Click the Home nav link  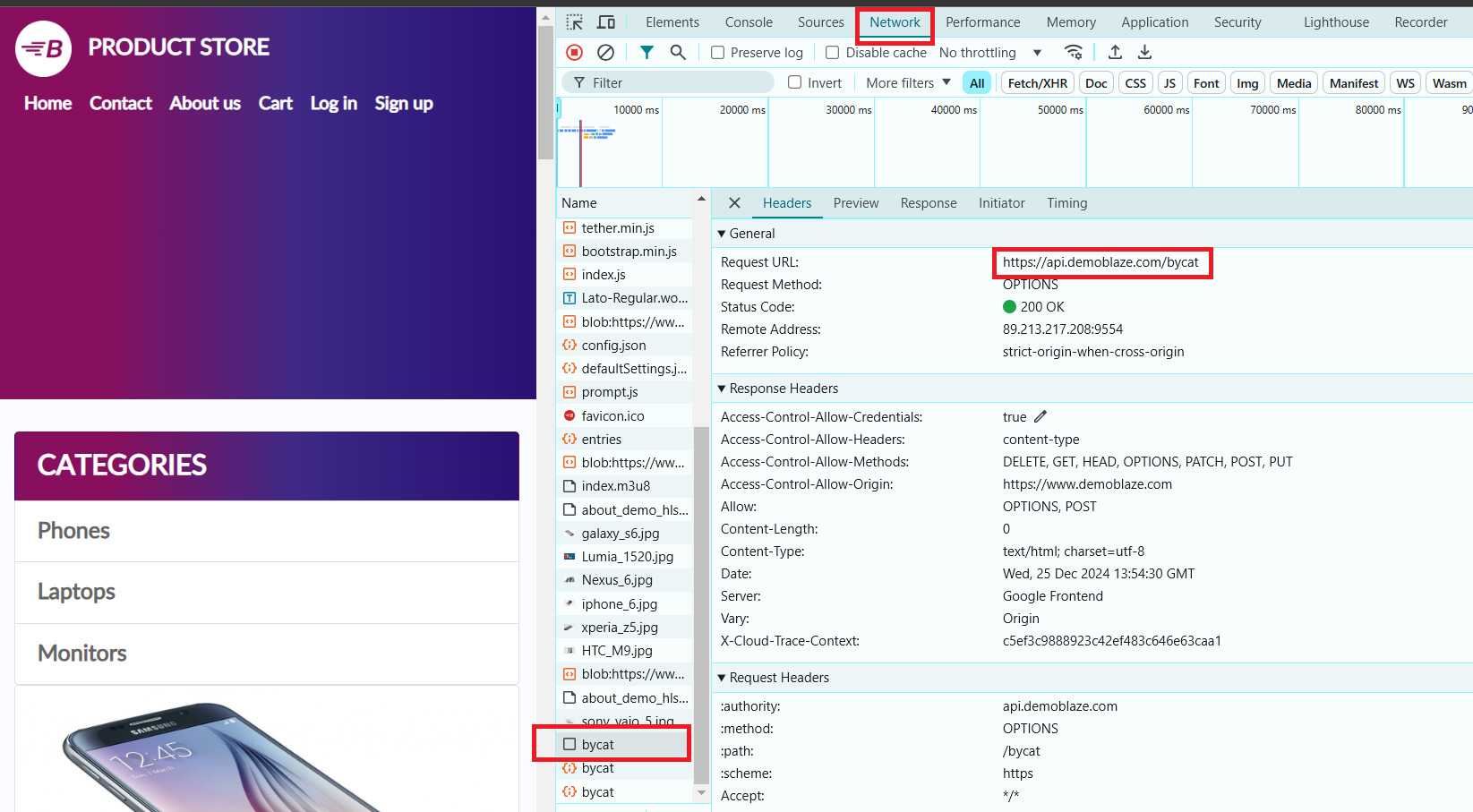tap(48, 104)
